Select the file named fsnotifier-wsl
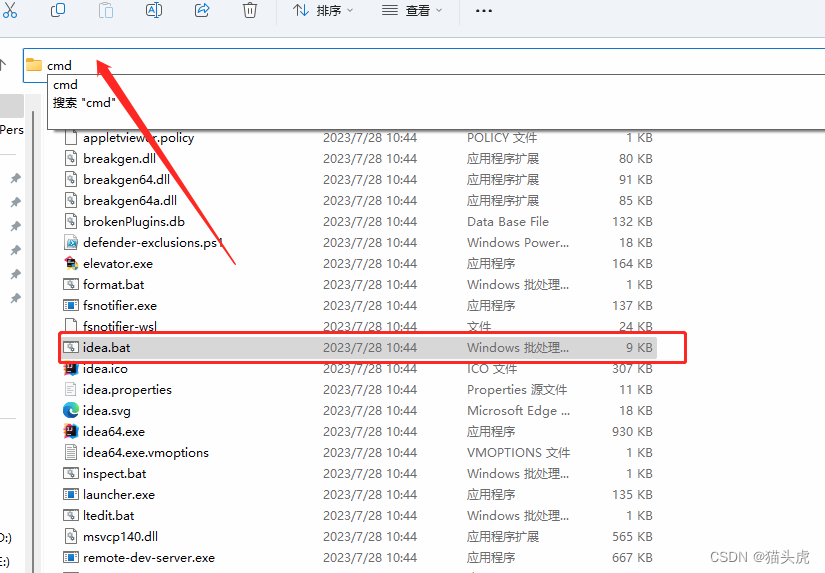This screenshot has height=573, width=825. click(x=119, y=327)
